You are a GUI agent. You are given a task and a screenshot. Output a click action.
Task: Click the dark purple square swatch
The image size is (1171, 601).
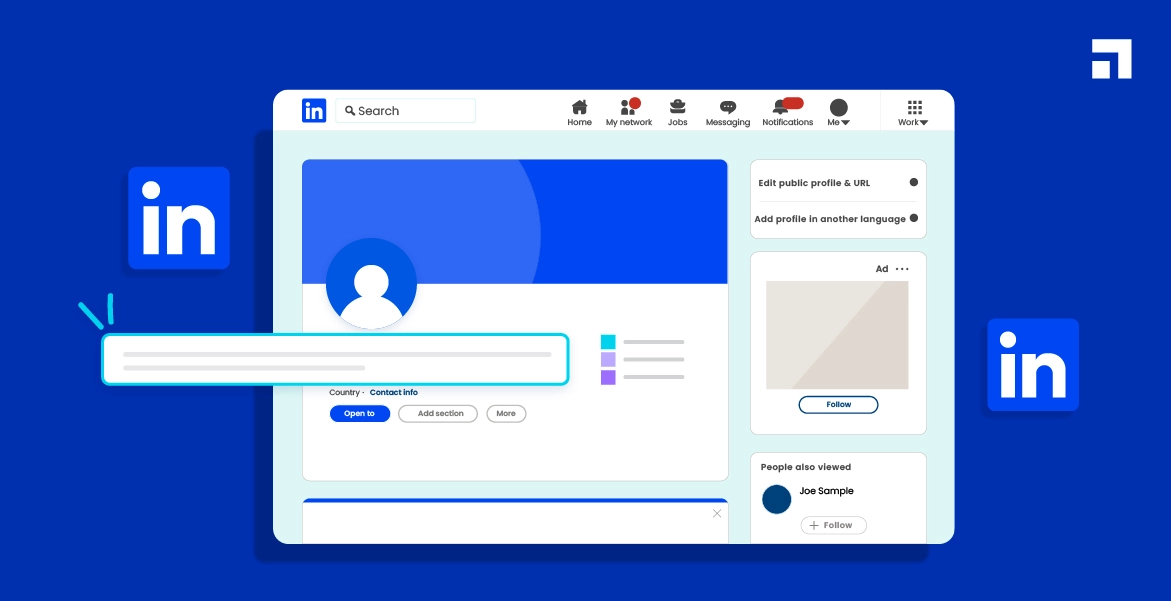pos(608,377)
